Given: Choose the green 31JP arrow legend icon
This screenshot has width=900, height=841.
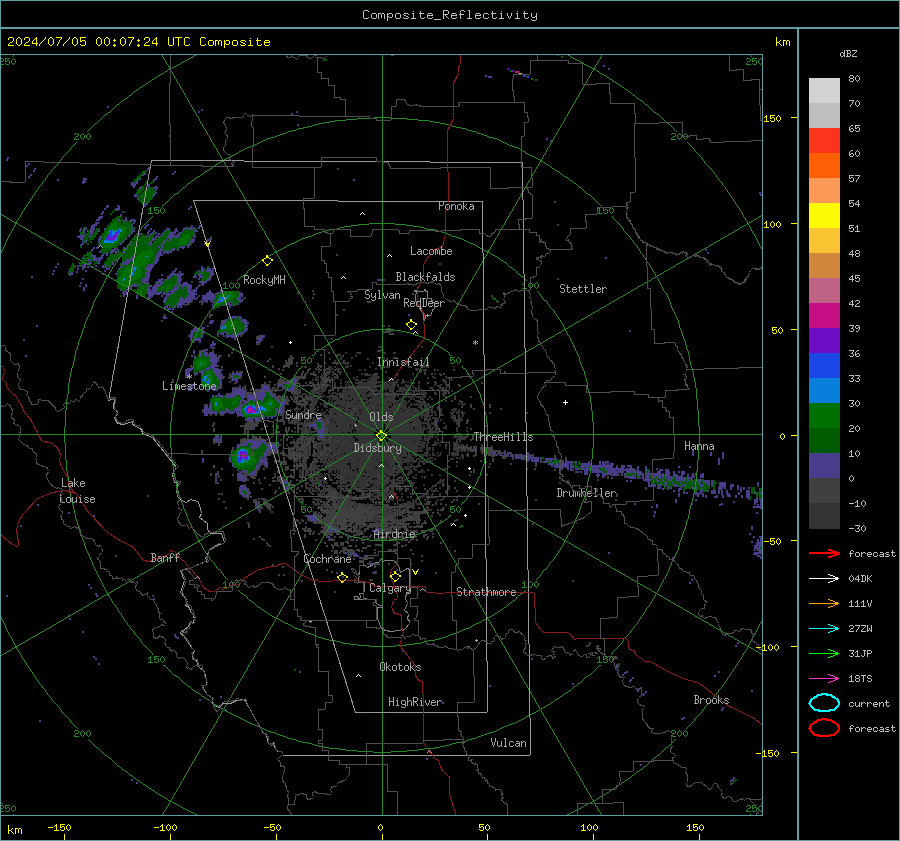Looking at the screenshot, I should pyautogui.click(x=824, y=653).
